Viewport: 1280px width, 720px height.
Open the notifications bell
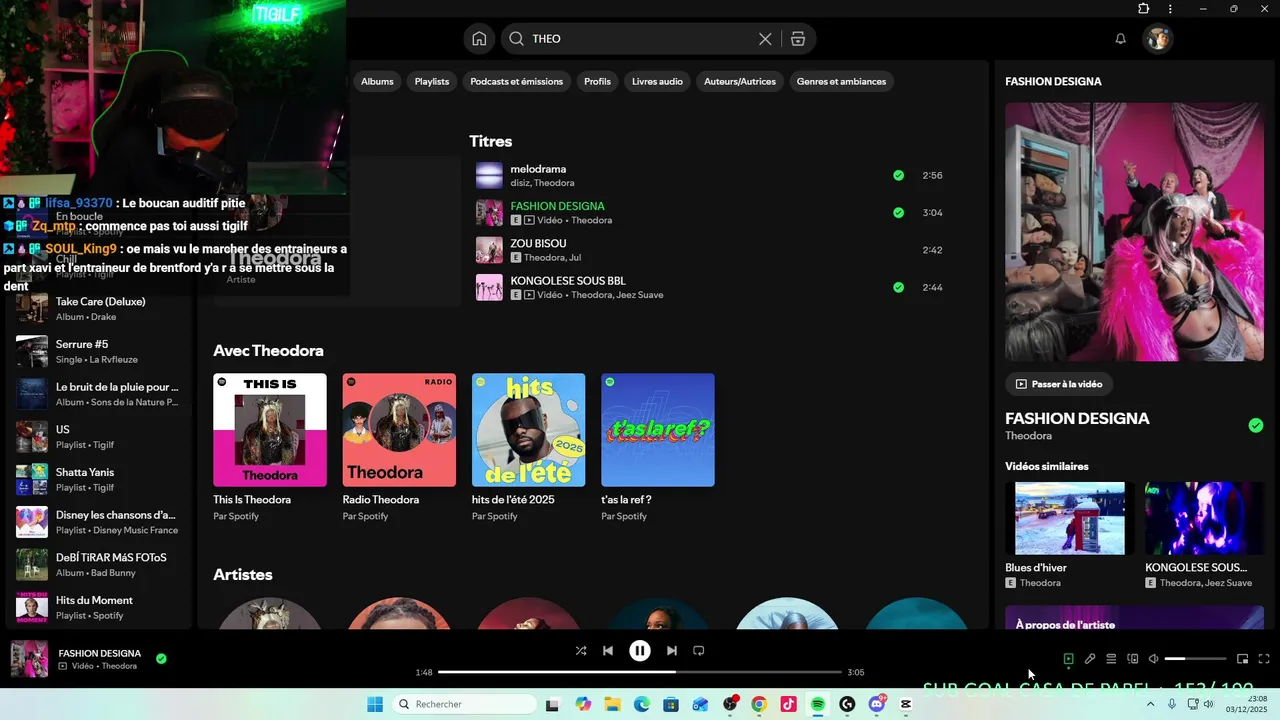[x=1120, y=39]
